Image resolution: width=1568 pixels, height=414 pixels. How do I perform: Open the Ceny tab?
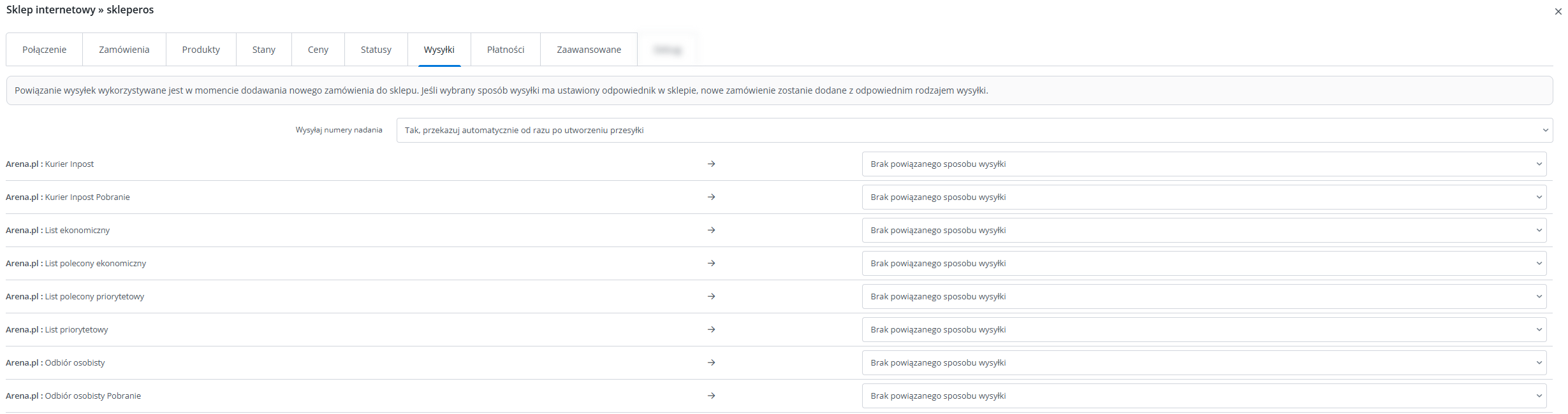[x=318, y=50]
